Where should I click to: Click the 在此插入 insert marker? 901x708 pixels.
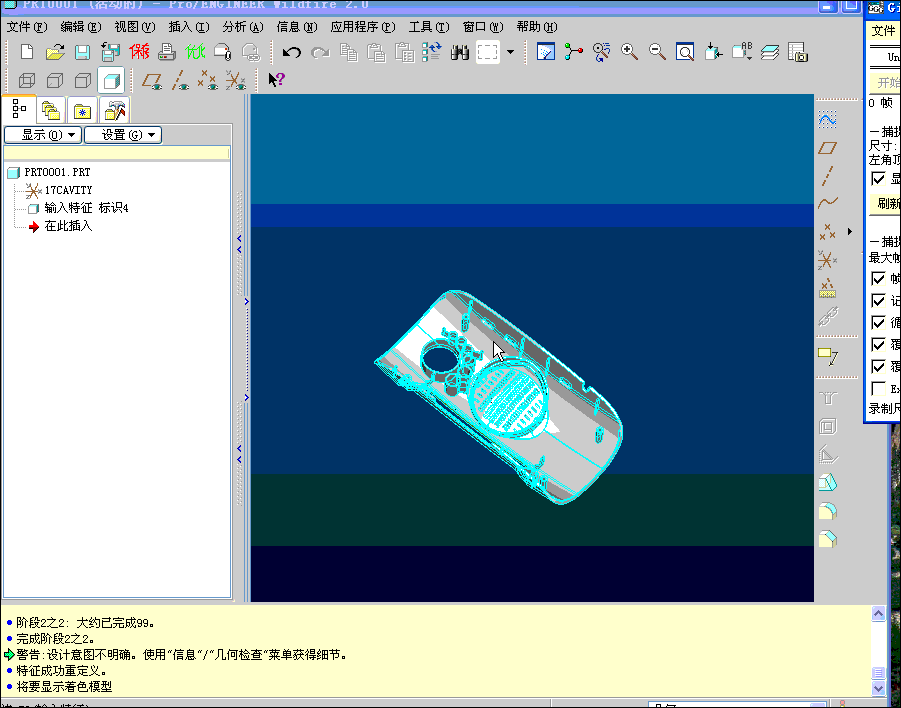[x=68, y=226]
